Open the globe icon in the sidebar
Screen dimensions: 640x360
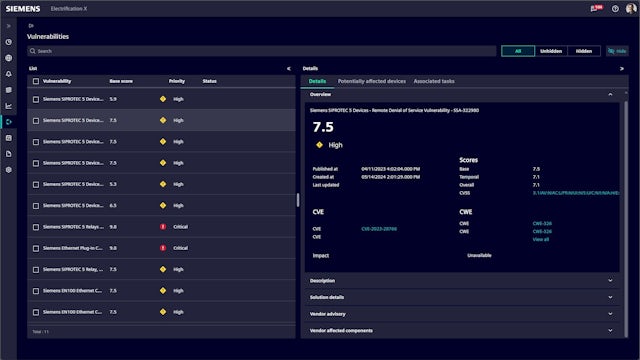click(x=9, y=58)
